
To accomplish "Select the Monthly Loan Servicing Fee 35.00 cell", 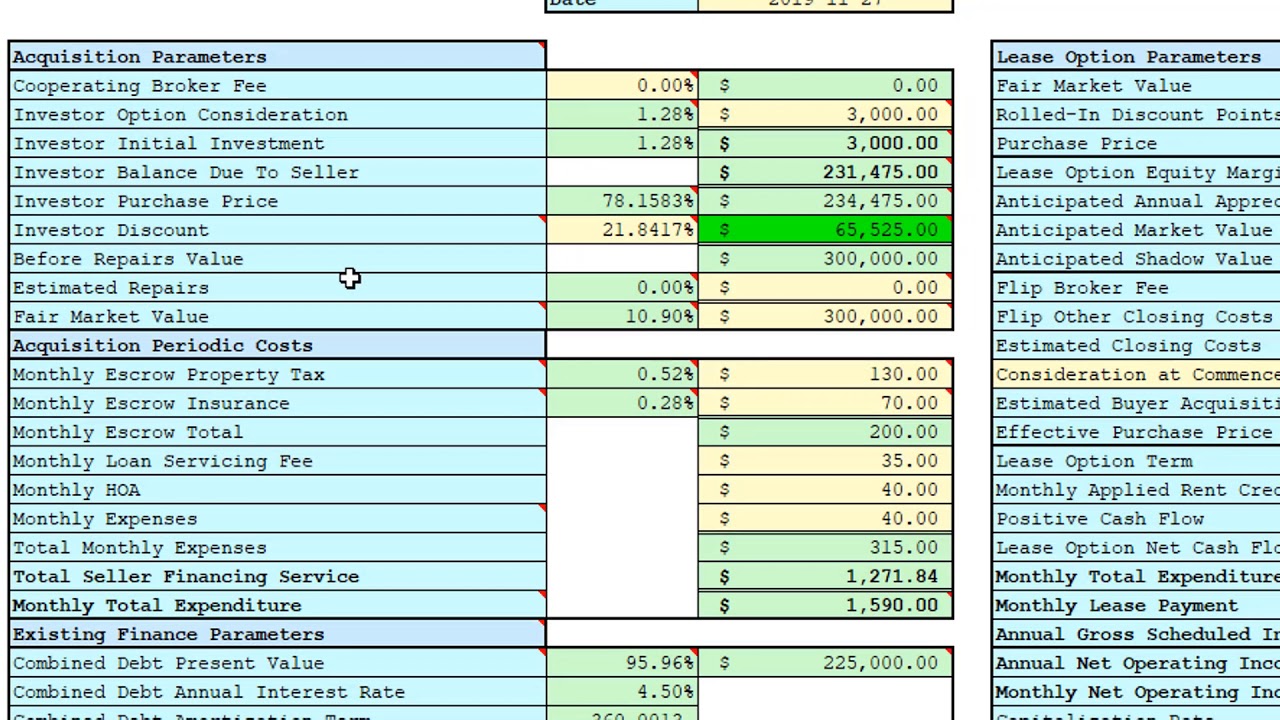I will point(826,461).
